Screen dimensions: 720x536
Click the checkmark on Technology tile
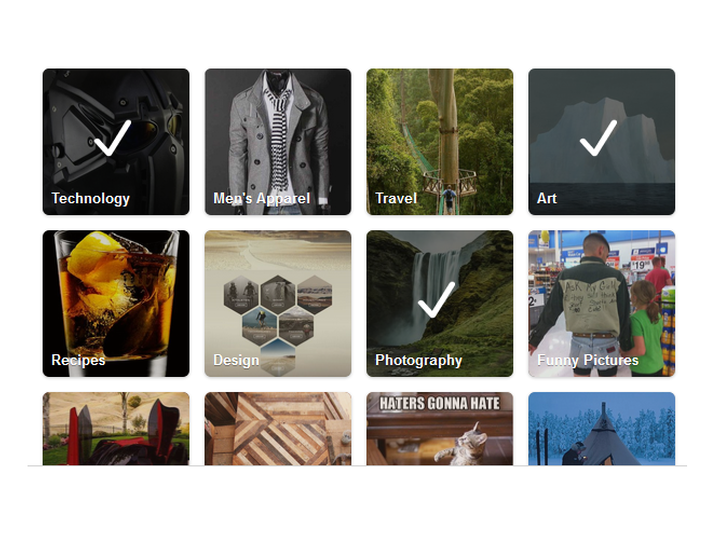point(112,138)
